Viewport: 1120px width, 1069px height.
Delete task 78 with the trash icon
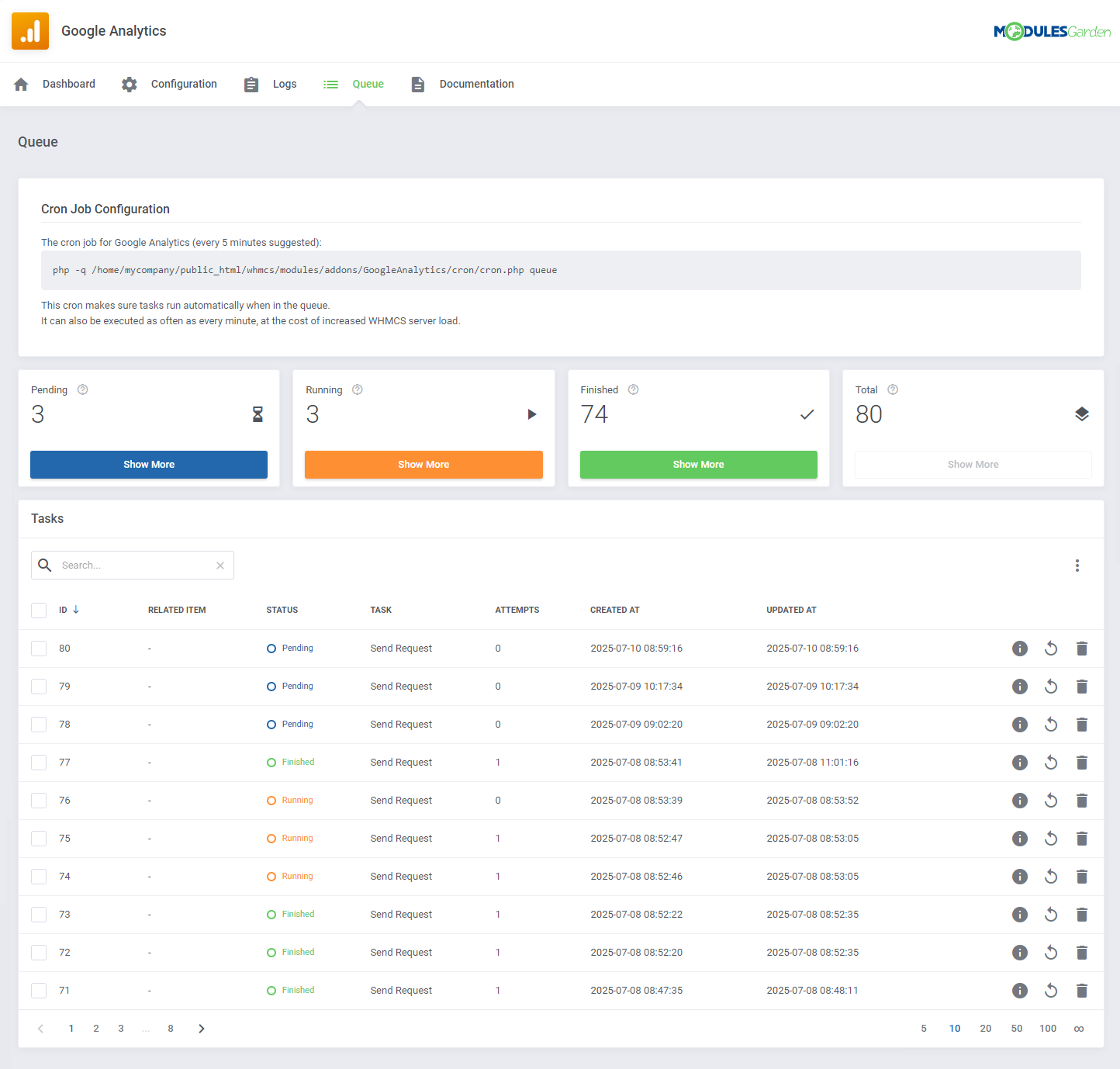(1081, 724)
